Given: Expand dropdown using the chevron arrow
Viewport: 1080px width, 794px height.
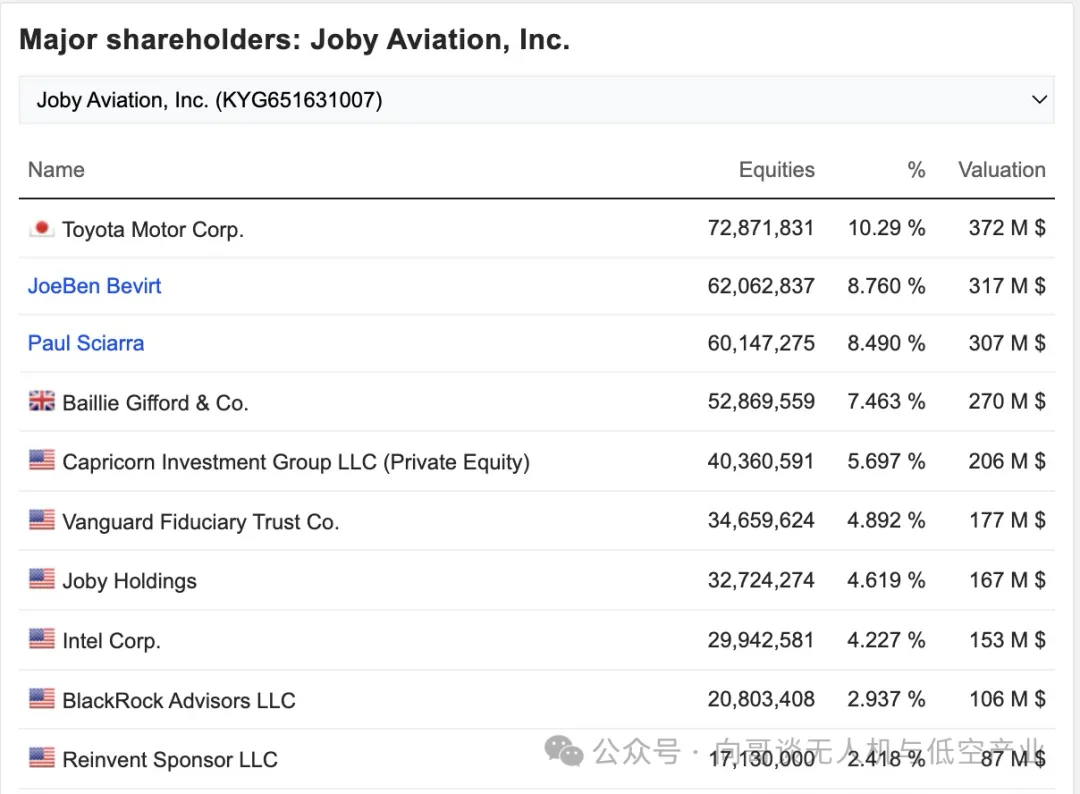Looking at the screenshot, I should pyautogui.click(x=1039, y=100).
